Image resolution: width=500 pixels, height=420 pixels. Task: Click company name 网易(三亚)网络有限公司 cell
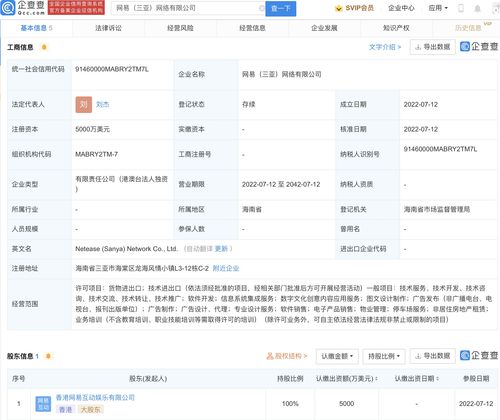(x=282, y=74)
